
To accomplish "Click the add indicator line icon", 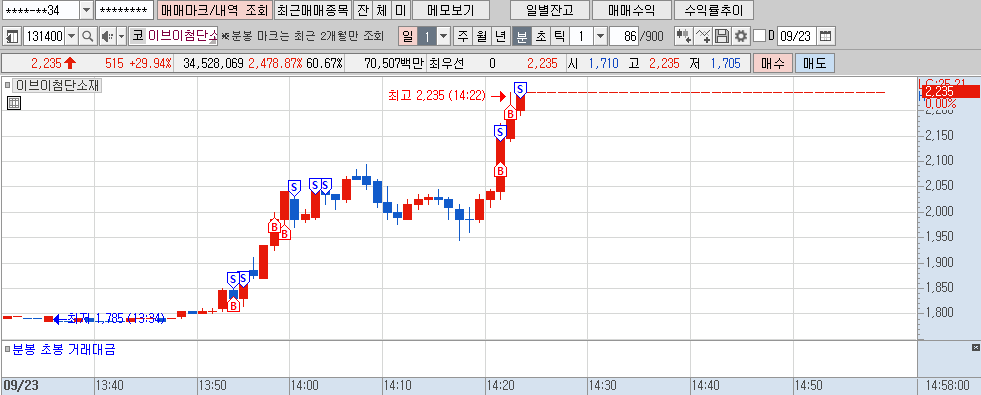I will (703, 36).
